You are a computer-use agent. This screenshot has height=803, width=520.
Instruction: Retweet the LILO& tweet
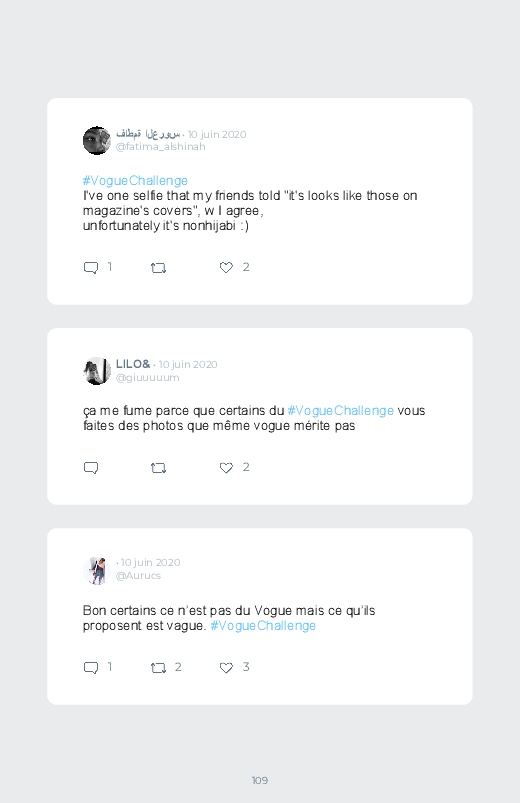point(158,468)
